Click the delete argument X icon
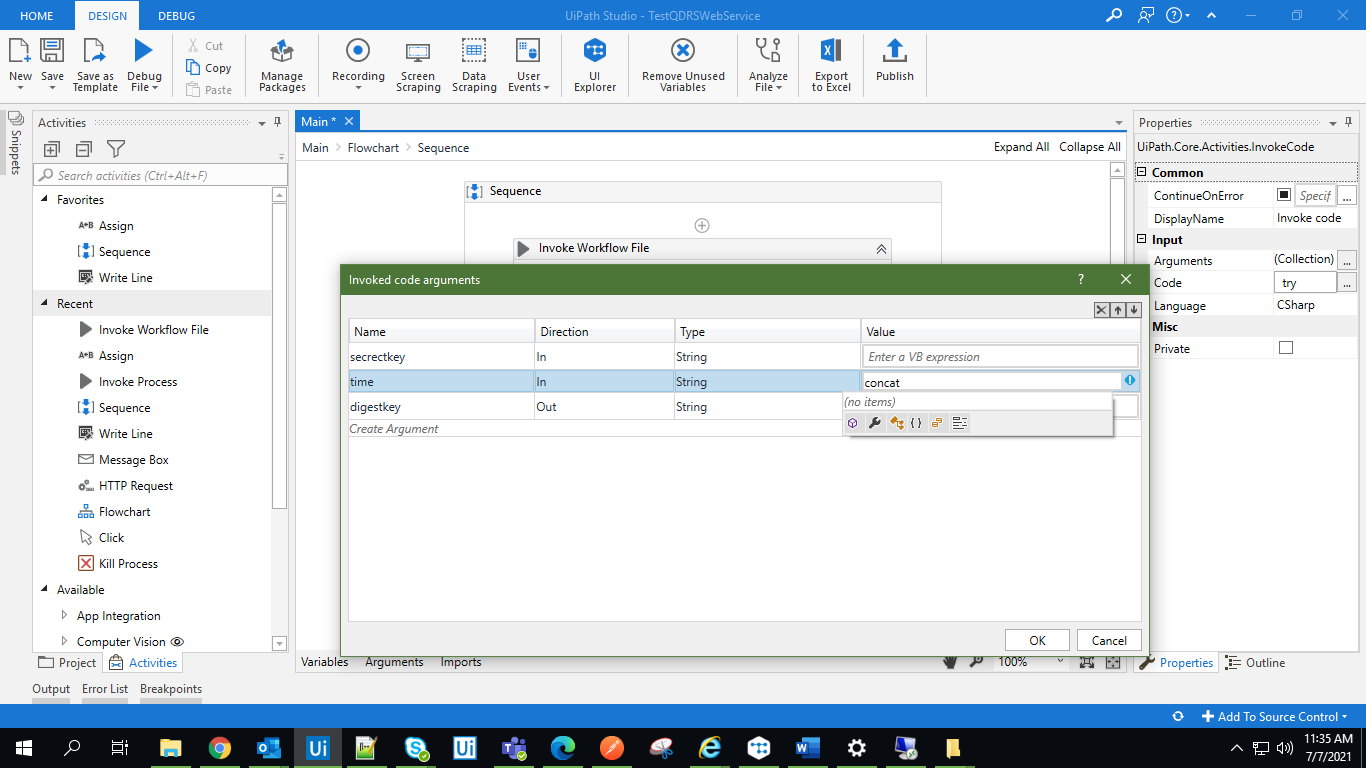1366x768 pixels. coord(1101,310)
